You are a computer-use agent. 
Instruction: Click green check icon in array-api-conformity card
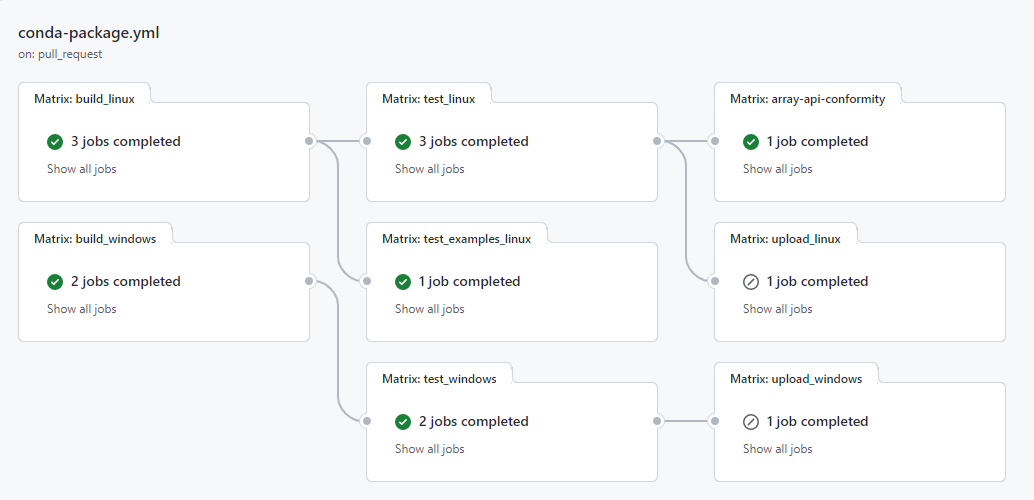pos(750,141)
